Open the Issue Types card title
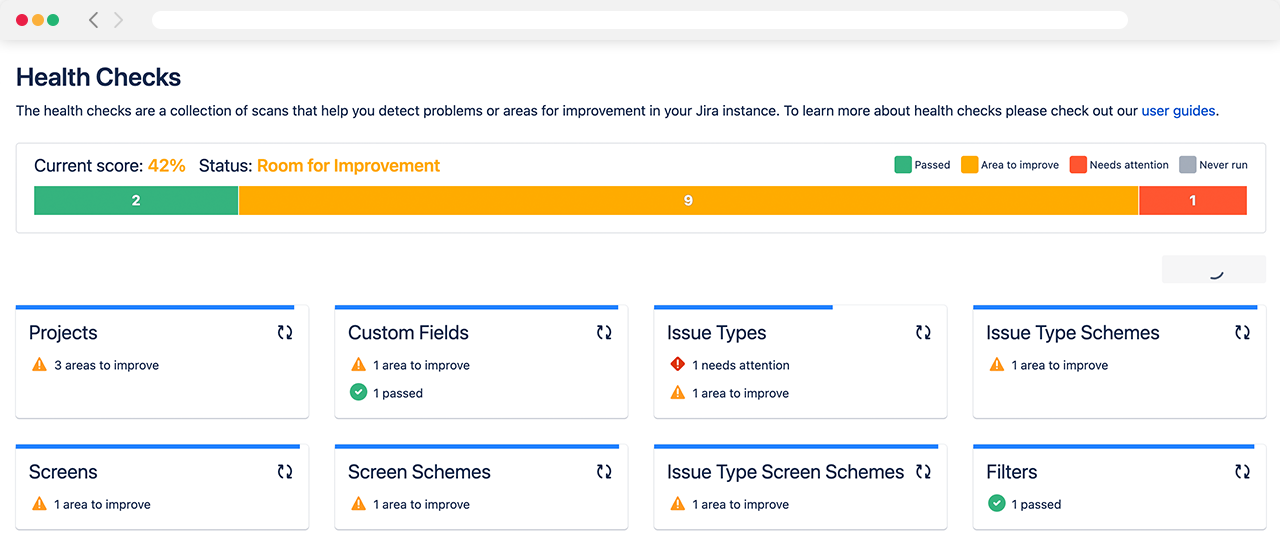Screen dimensions: 1280x546 pos(716,333)
